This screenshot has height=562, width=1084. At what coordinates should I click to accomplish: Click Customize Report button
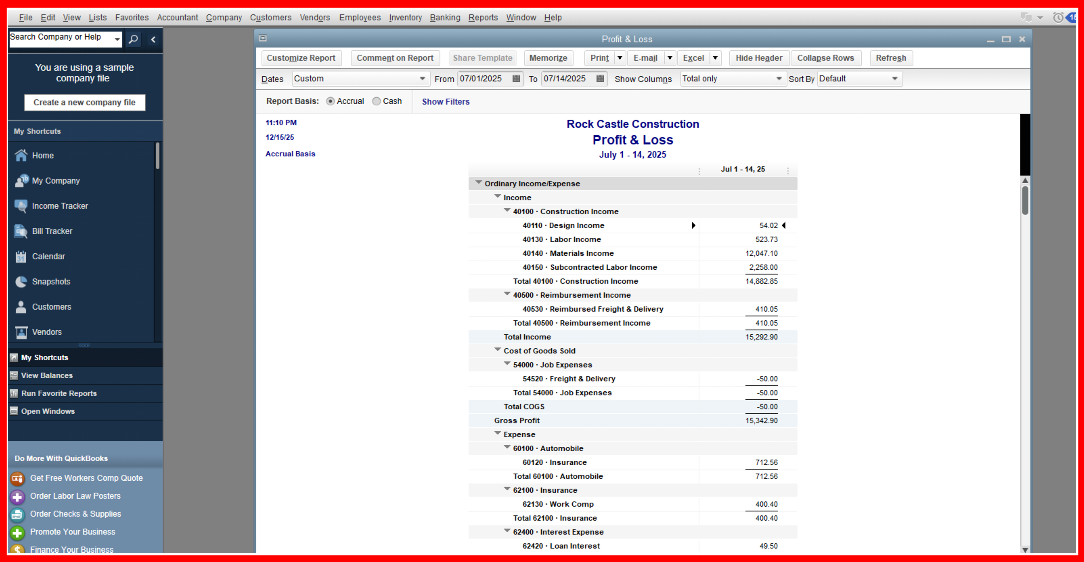pyautogui.click(x=301, y=58)
